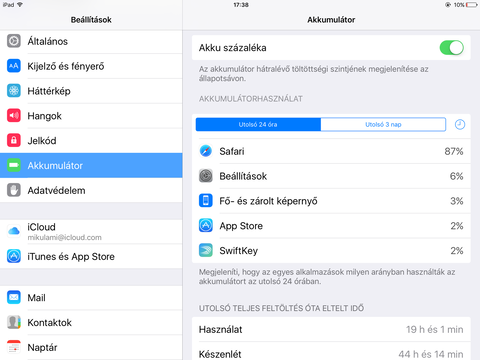The image size is (480, 360).
Task: Tap the iPad label in the status bar
Action: pos(8,5)
